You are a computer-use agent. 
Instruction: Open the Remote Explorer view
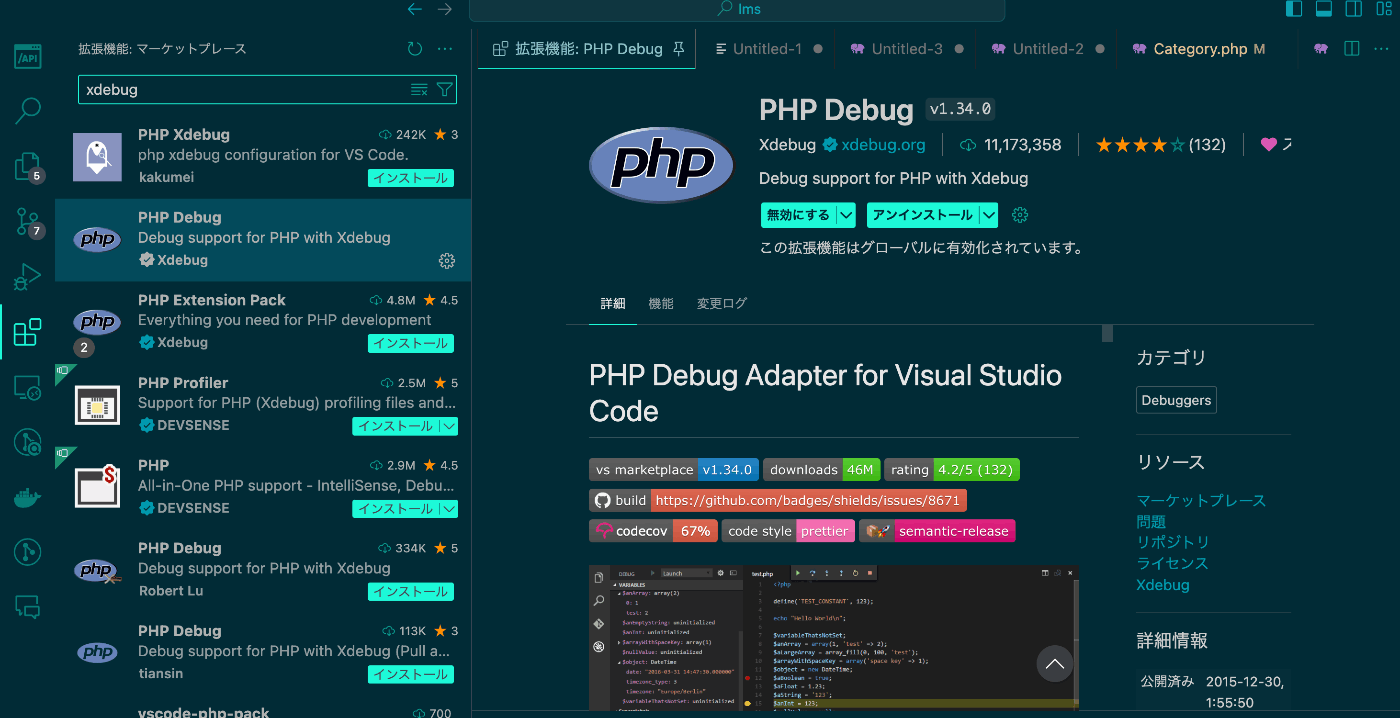28,387
